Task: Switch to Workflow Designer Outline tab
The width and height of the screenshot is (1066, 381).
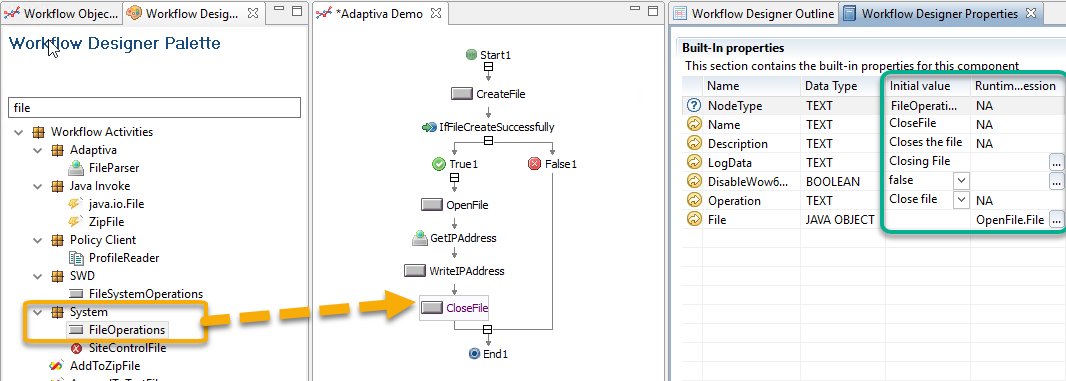Action: click(754, 14)
